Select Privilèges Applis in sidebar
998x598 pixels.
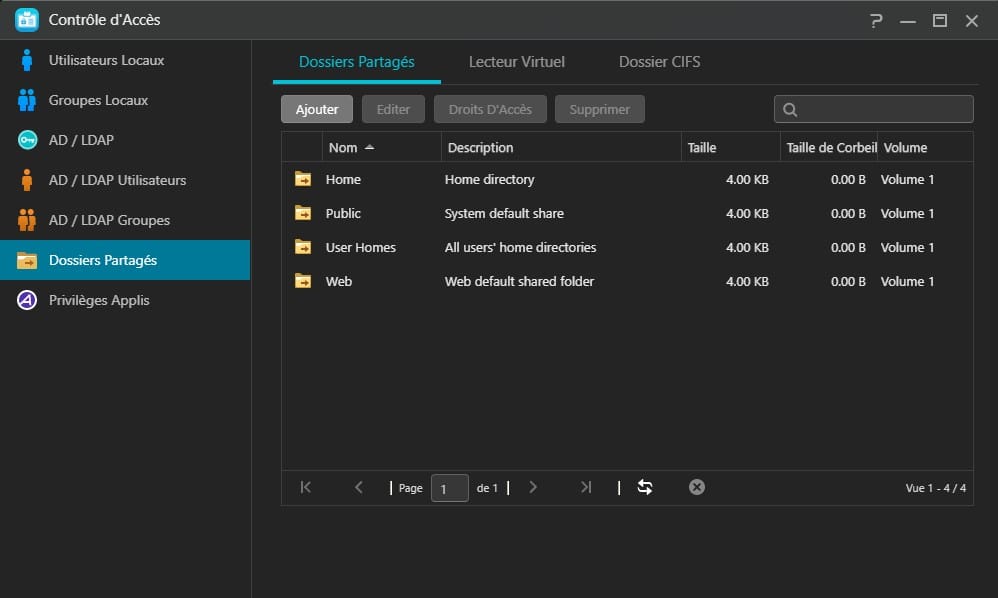99,300
